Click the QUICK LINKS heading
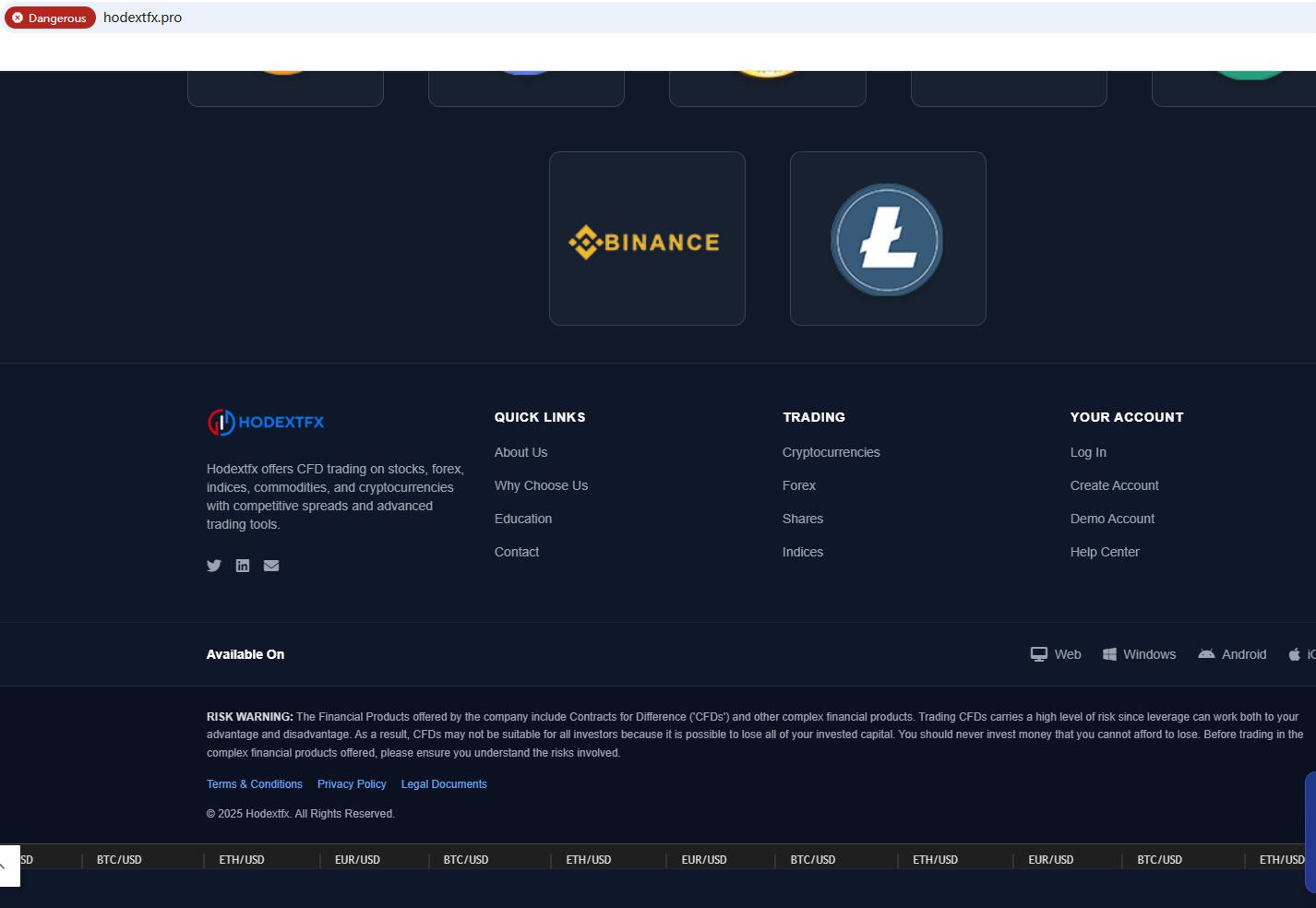Image resolution: width=1316 pixels, height=908 pixels. [540, 417]
